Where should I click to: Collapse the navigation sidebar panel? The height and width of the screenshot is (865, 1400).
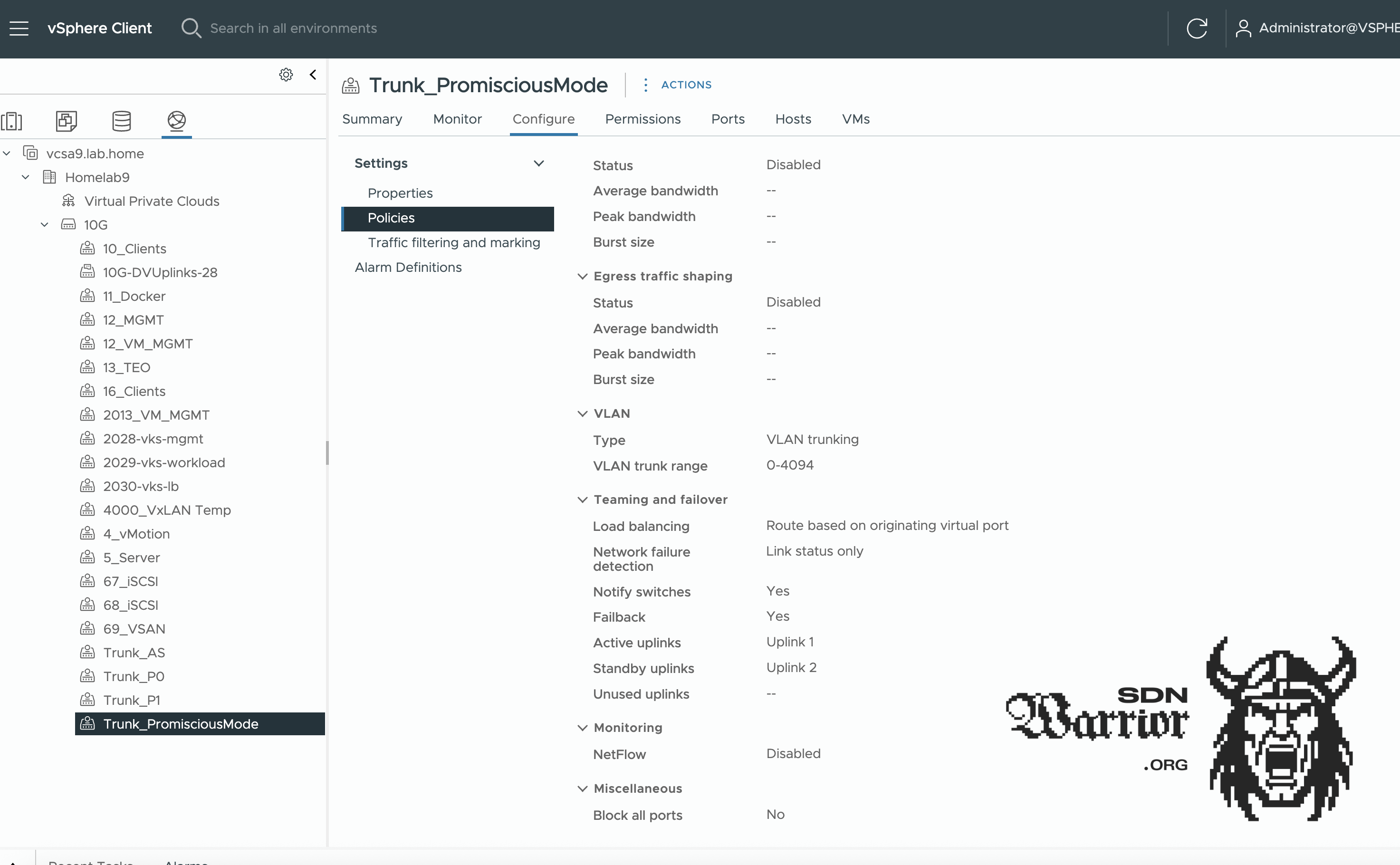pos(313,75)
